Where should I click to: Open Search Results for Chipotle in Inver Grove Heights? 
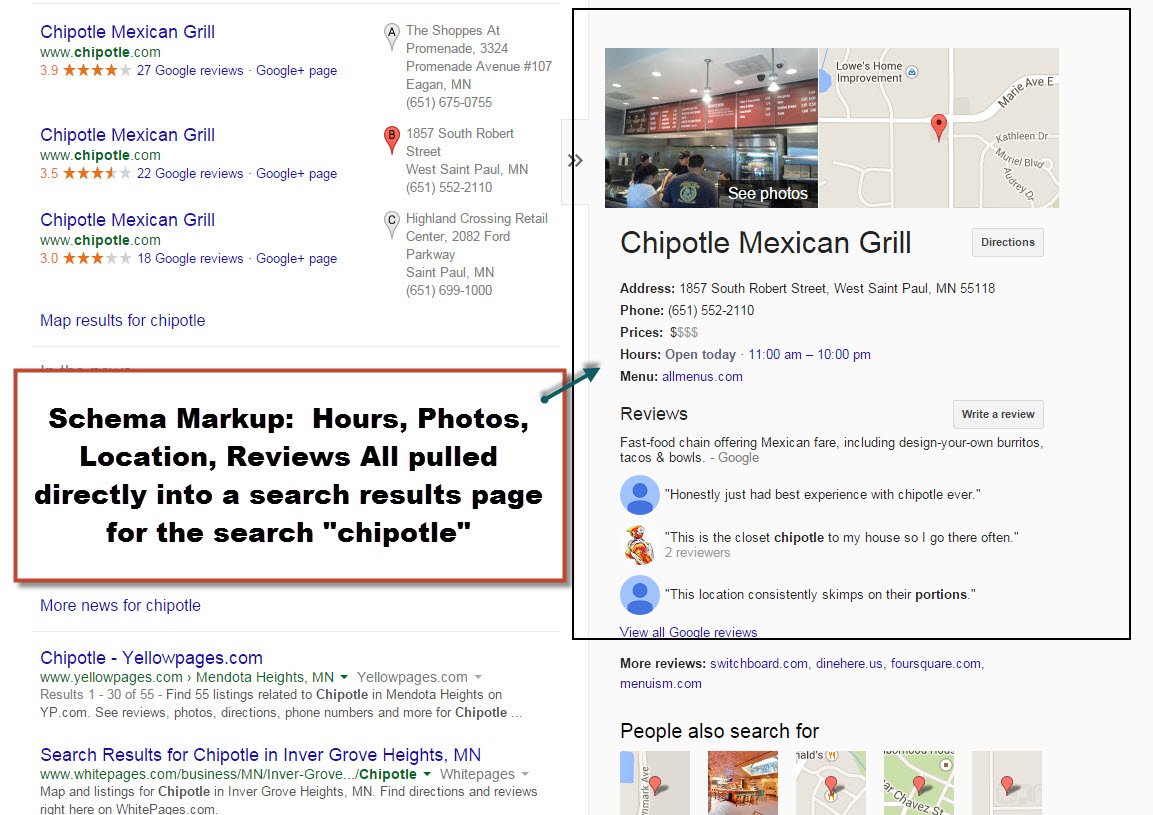coord(260,755)
